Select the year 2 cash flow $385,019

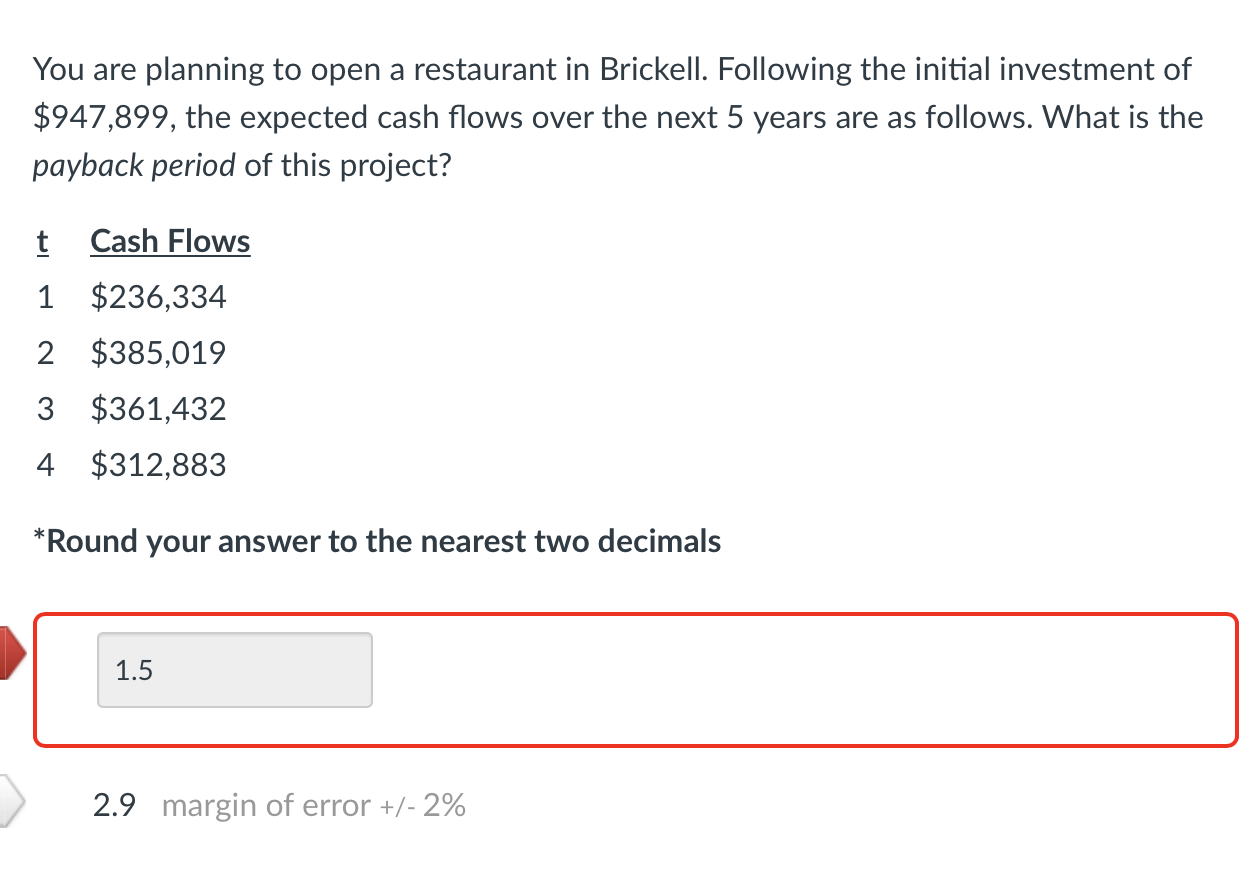click(158, 352)
